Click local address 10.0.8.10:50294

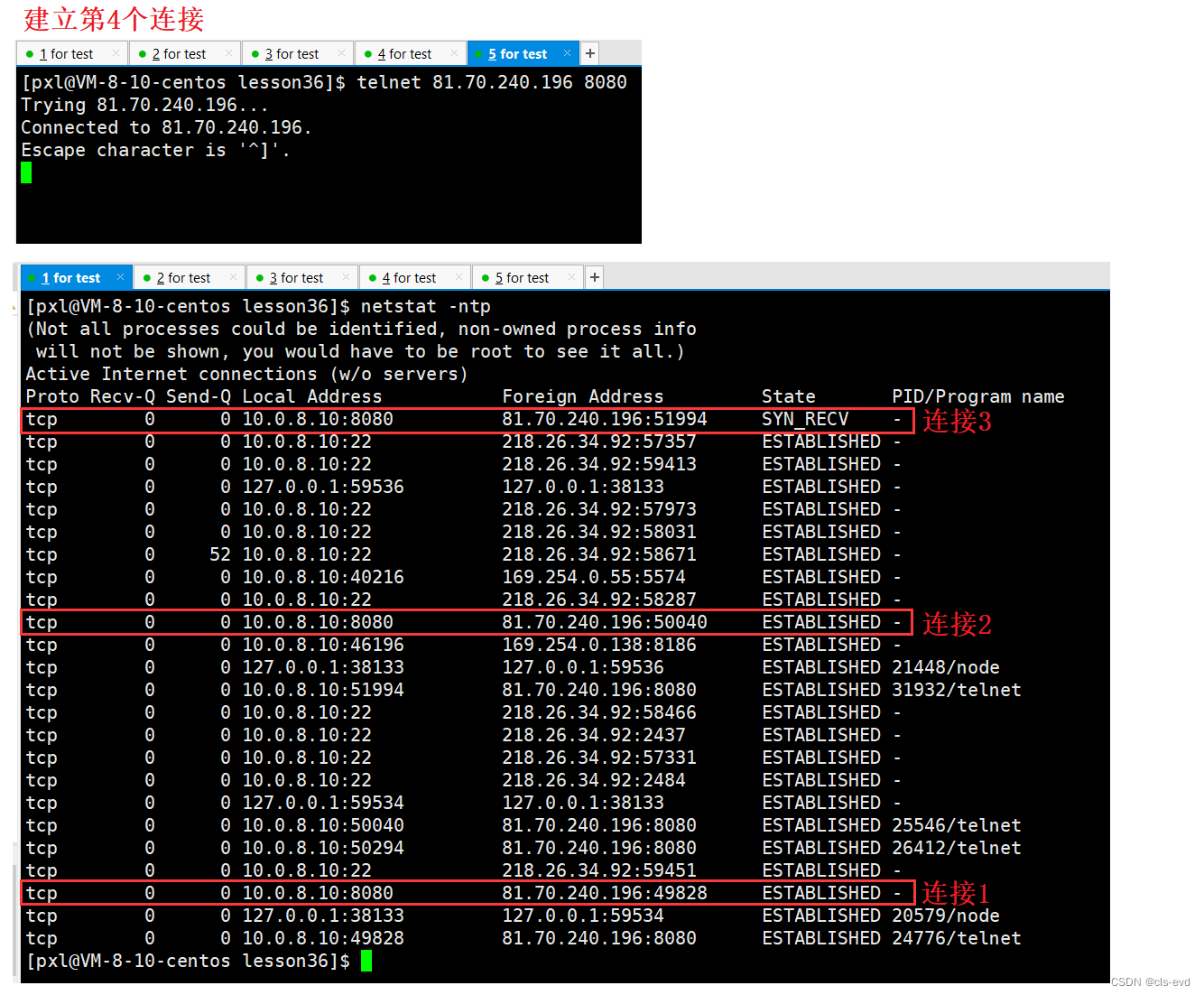click(x=323, y=848)
